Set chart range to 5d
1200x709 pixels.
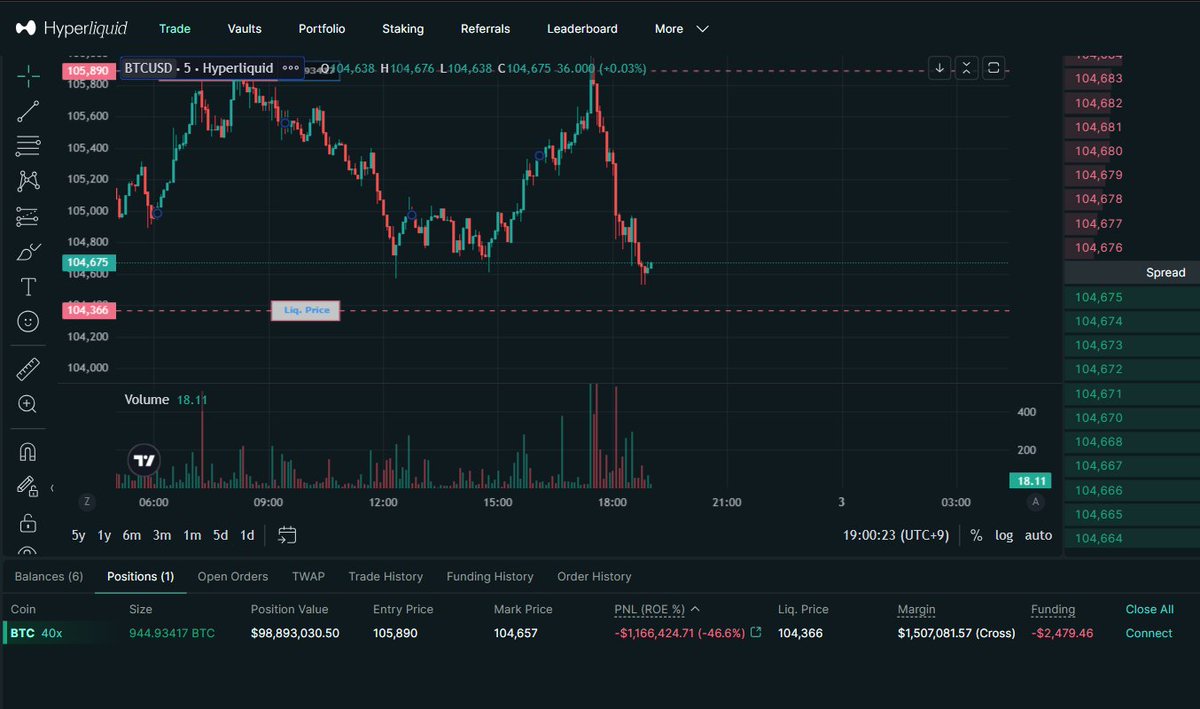[220, 535]
